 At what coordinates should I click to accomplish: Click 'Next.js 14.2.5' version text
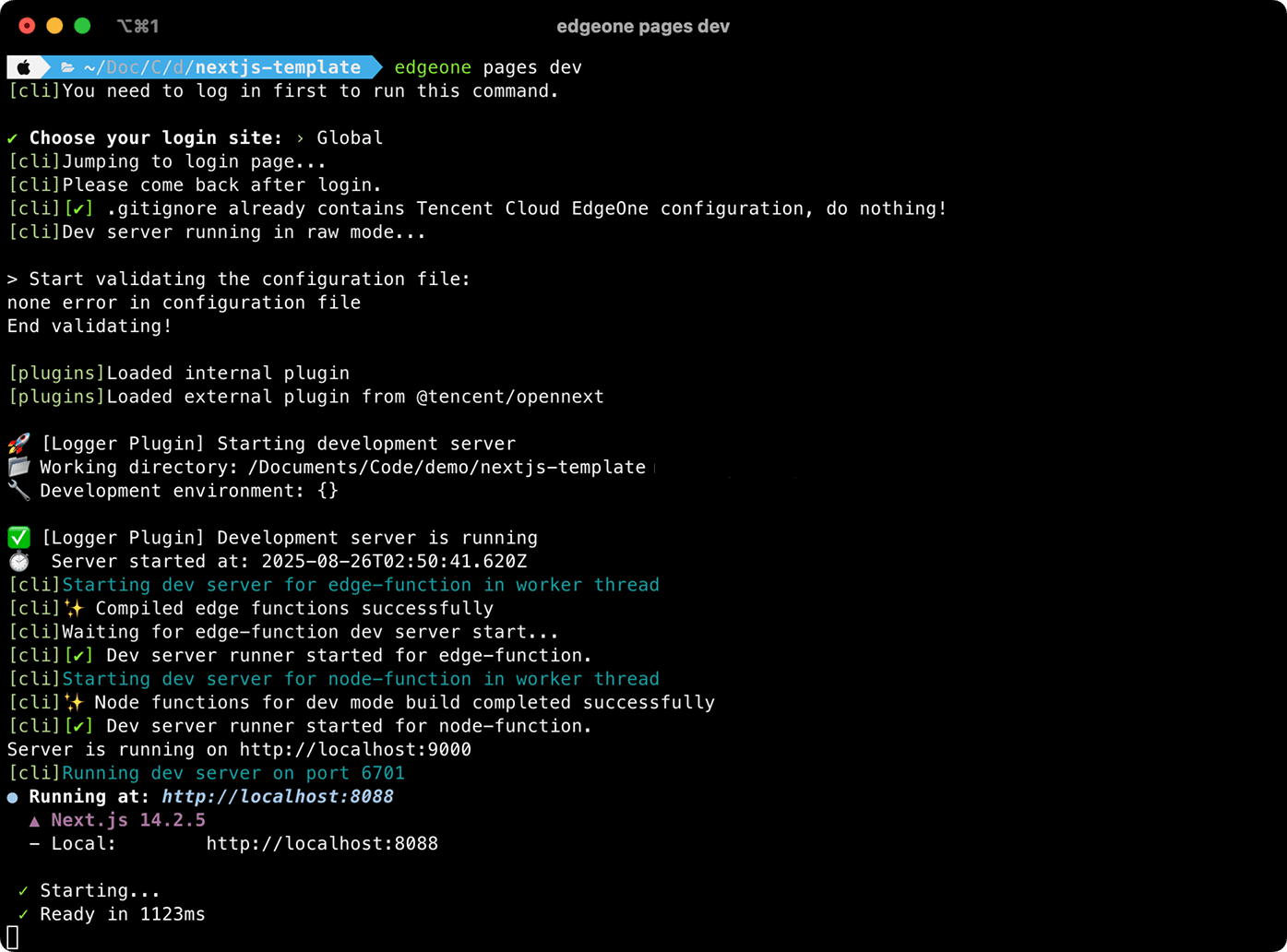pyautogui.click(x=128, y=820)
